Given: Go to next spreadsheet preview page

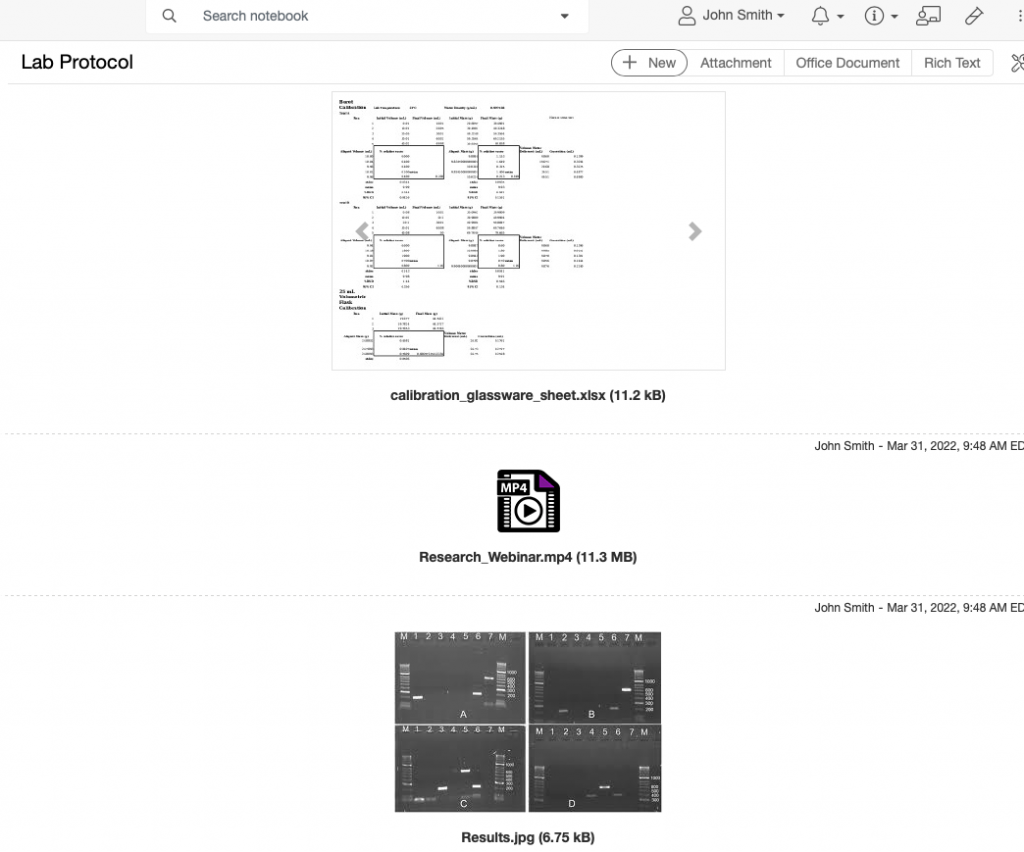Looking at the screenshot, I should (x=695, y=231).
